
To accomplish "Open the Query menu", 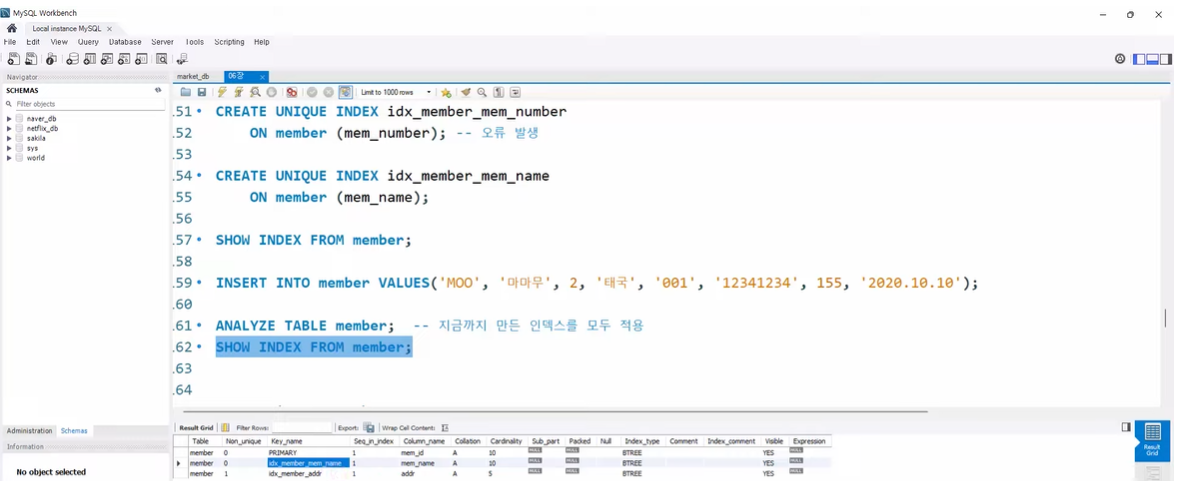I will [x=88, y=42].
